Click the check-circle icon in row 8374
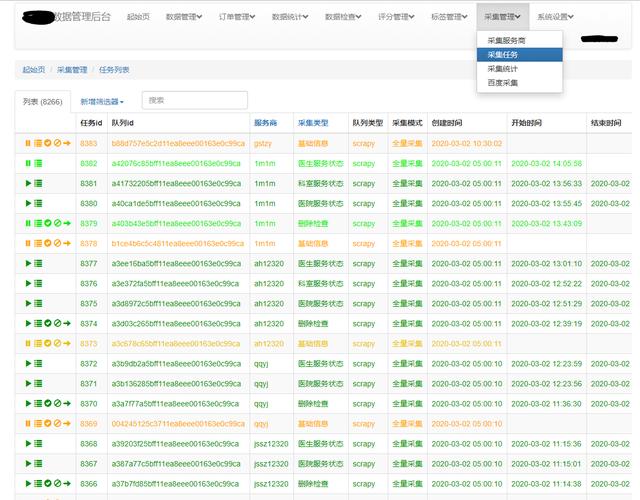Viewport: 640px width, 500px height. pyautogui.click(x=48, y=323)
